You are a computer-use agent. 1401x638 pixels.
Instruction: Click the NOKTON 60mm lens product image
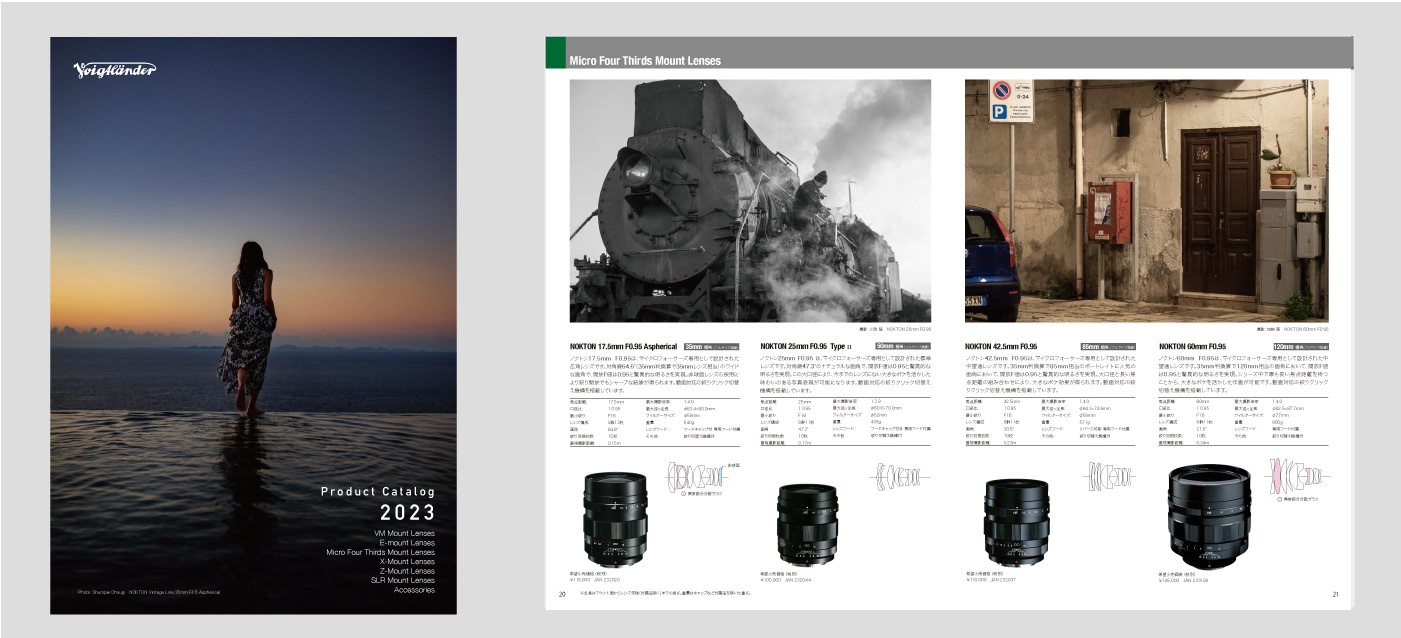1211,518
